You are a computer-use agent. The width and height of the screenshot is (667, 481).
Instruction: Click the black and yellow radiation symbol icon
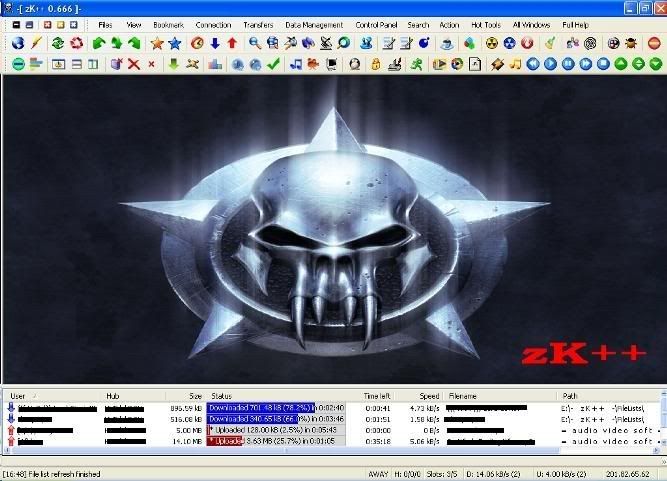[x=492, y=43]
